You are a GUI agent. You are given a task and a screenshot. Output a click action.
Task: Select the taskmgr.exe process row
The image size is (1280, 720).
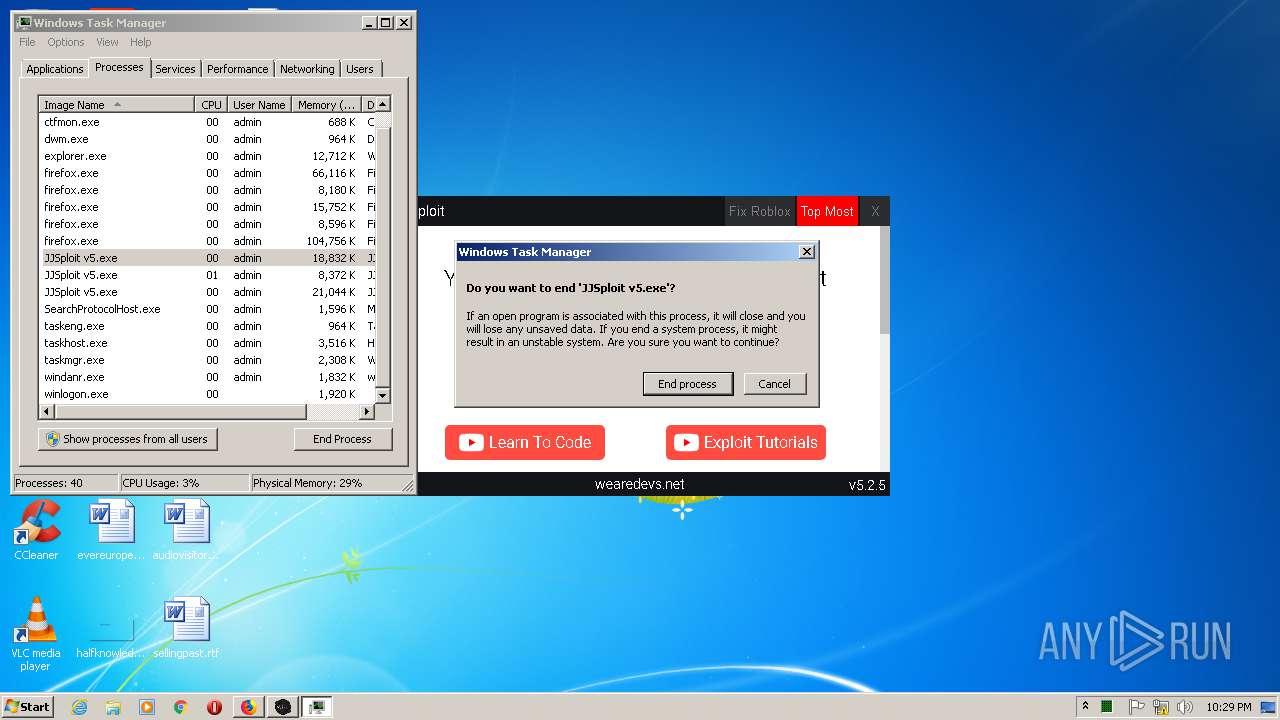click(207, 360)
